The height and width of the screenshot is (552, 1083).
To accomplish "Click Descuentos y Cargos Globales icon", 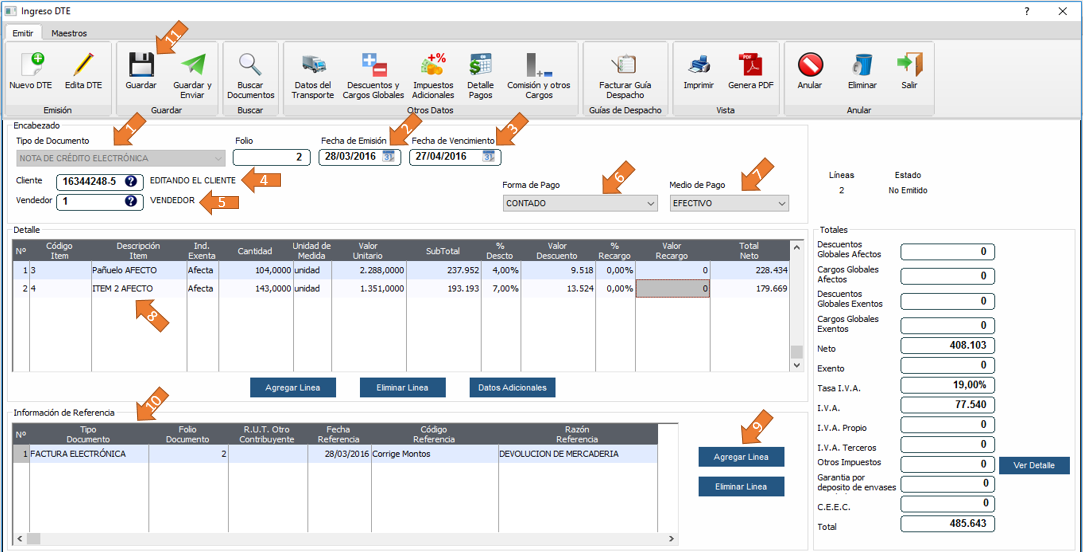I will pos(374,65).
